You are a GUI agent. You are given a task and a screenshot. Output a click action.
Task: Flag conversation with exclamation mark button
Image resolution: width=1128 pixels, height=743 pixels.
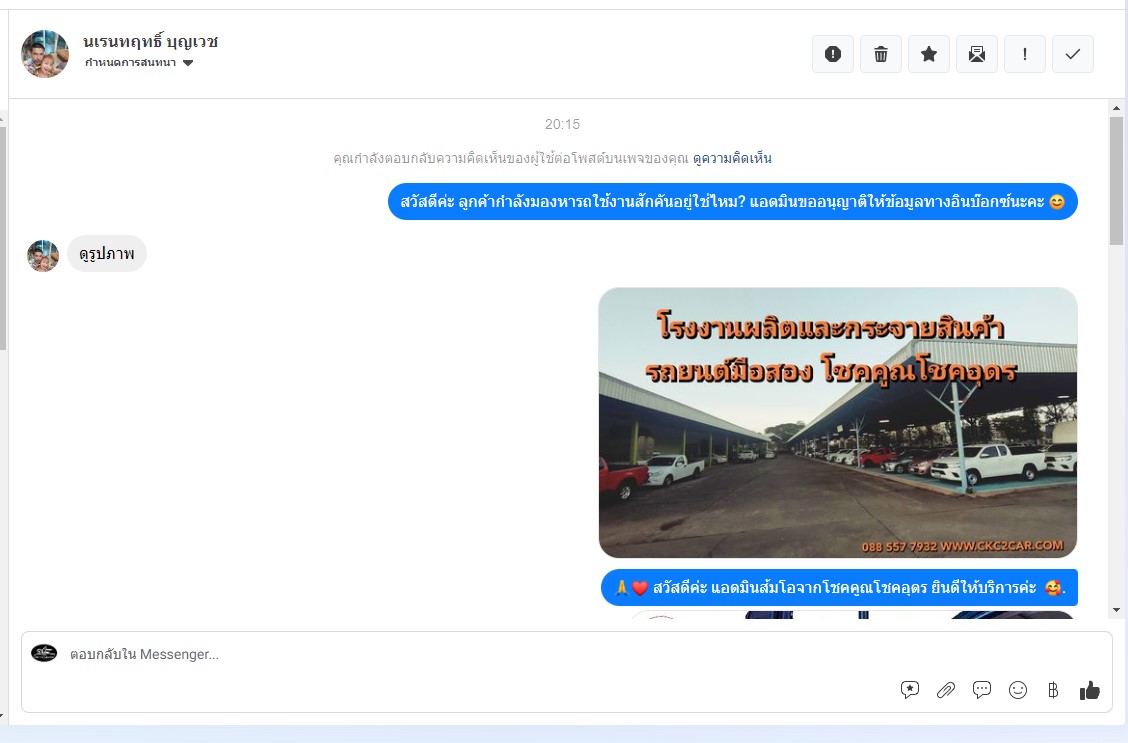coord(1024,54)
